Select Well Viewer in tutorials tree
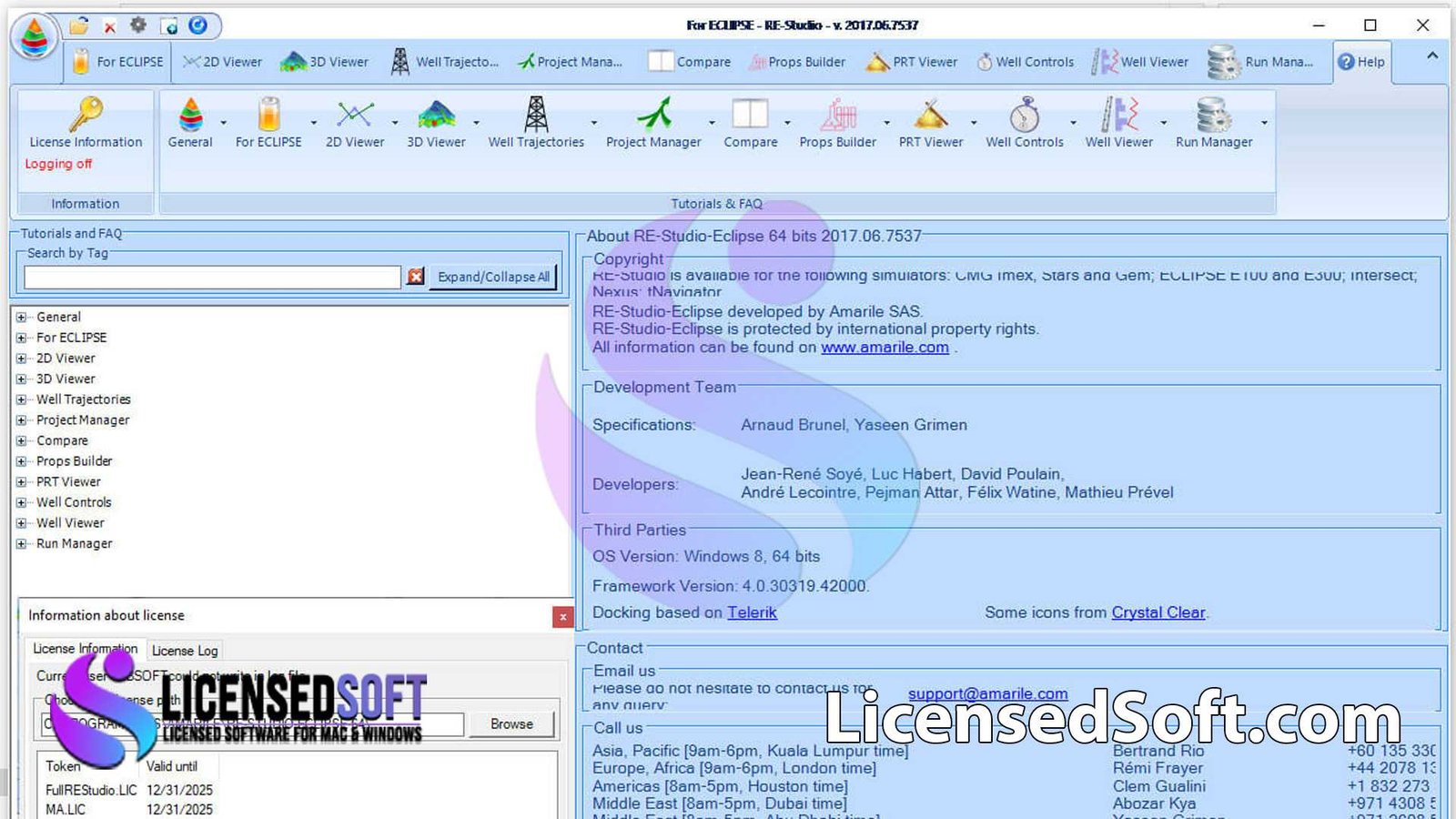 70,523
